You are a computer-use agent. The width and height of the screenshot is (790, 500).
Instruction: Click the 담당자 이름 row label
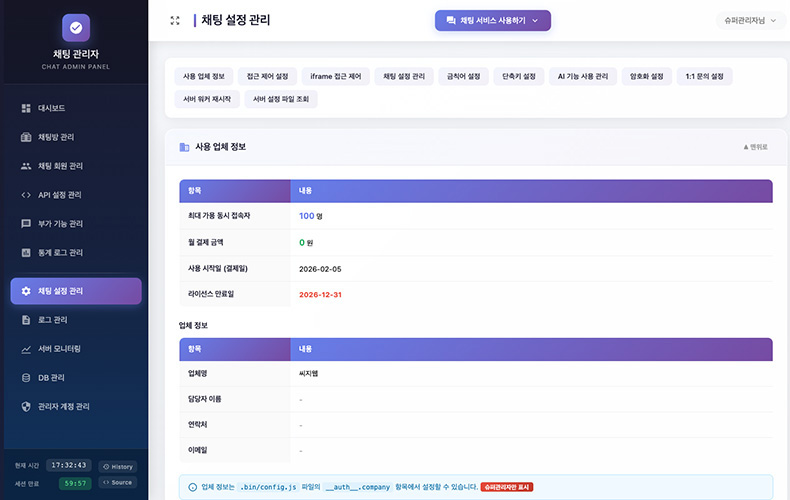[x=205, y=399]
